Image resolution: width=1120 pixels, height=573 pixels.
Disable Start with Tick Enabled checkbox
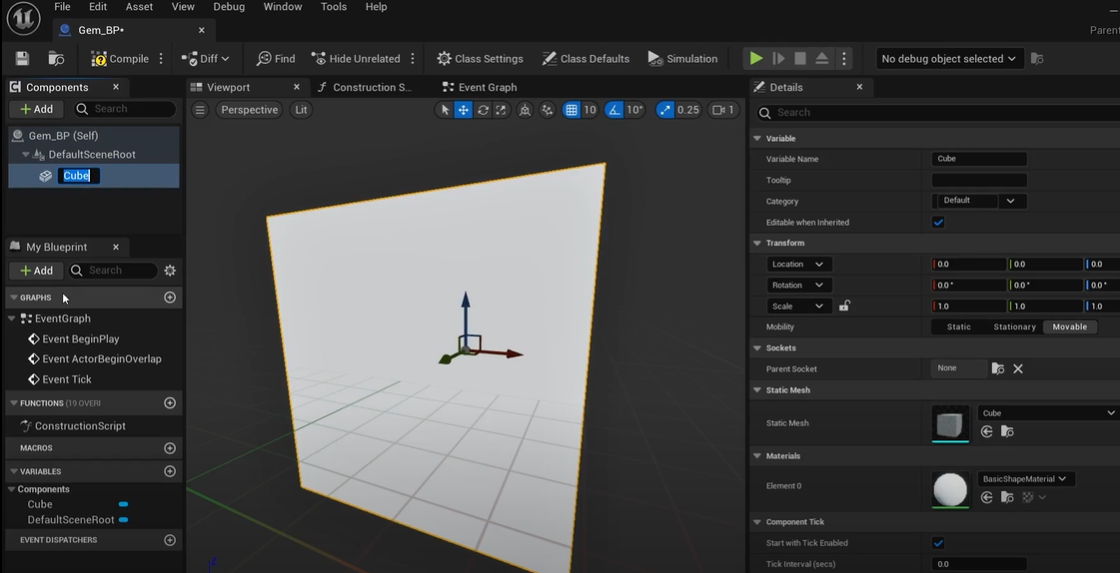pos(938,543)
